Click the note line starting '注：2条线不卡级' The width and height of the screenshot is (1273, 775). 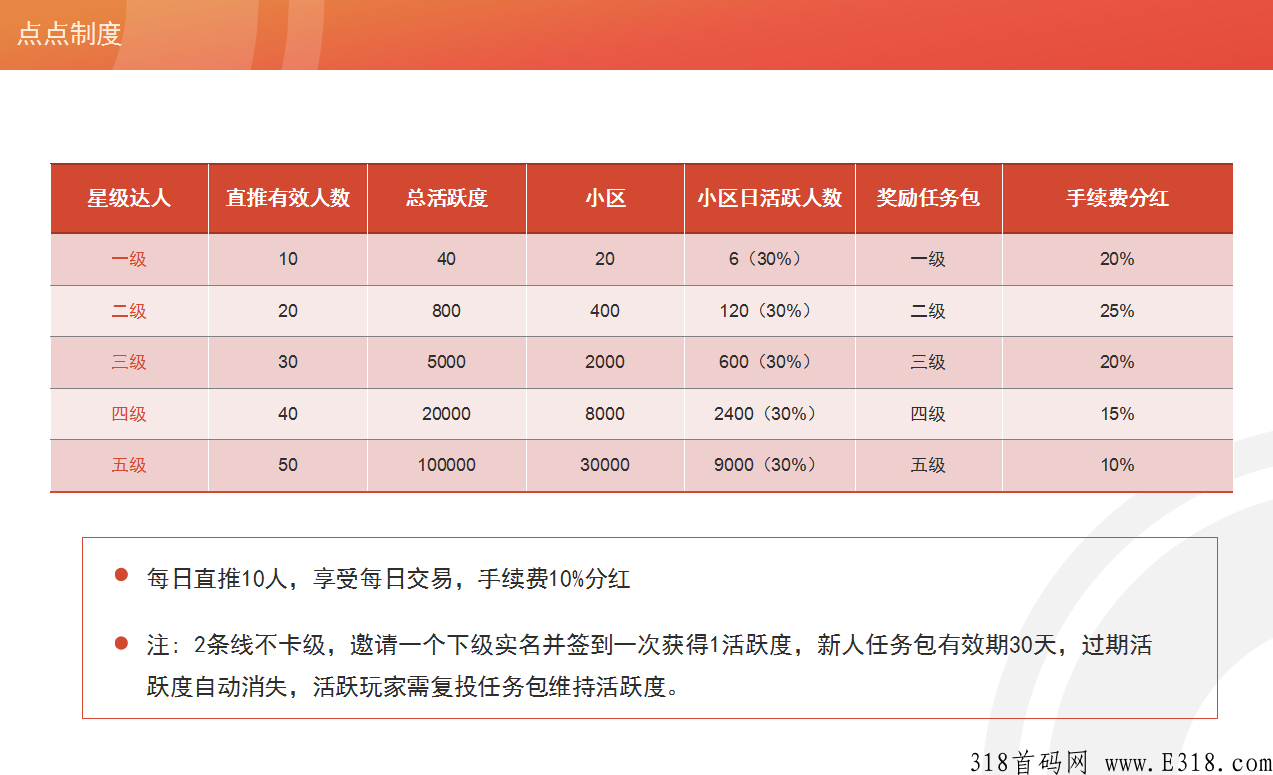[x=649, y=645]
